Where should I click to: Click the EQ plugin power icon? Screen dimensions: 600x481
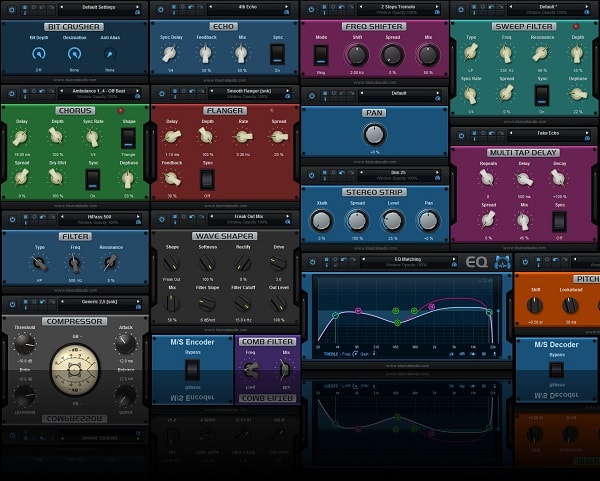click(x=313, y=262)
